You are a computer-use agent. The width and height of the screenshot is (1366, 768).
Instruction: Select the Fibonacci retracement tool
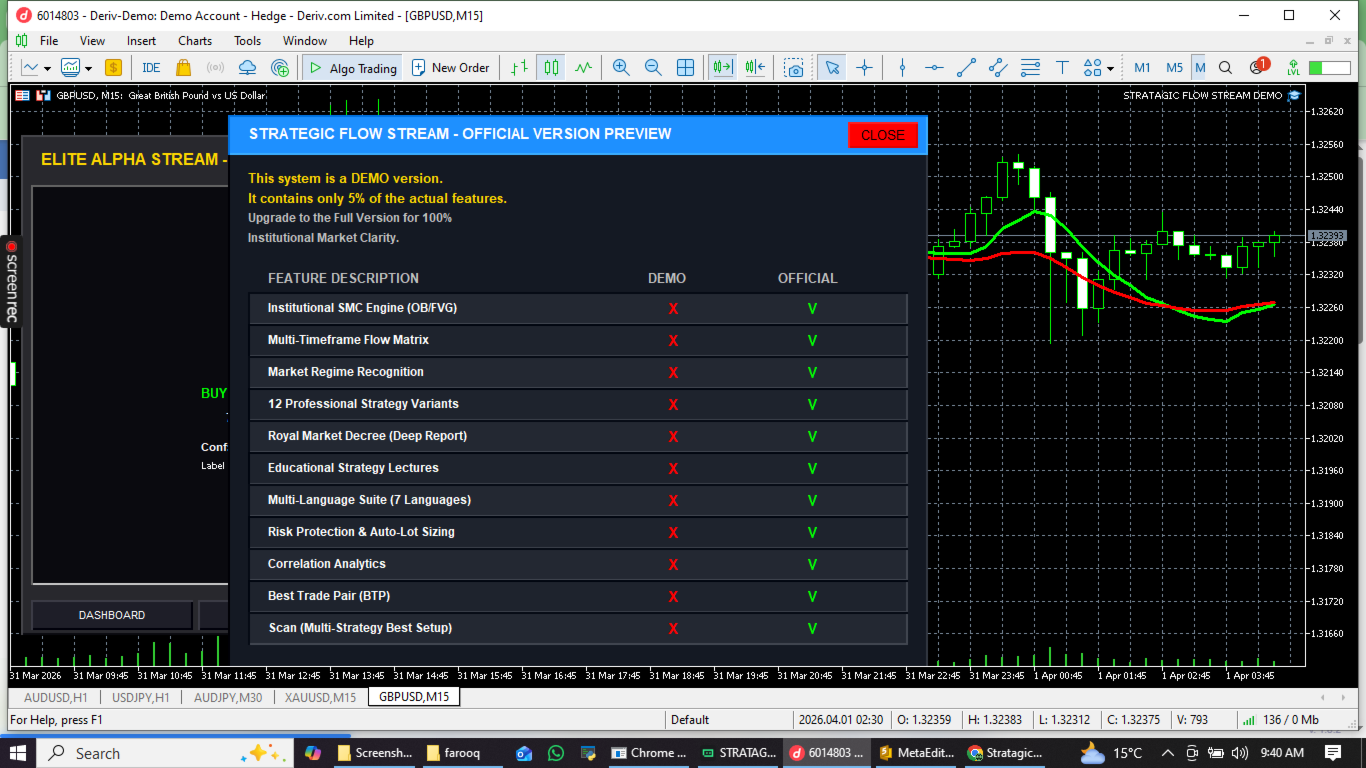pyautogui.click(x=1030, y=68)
